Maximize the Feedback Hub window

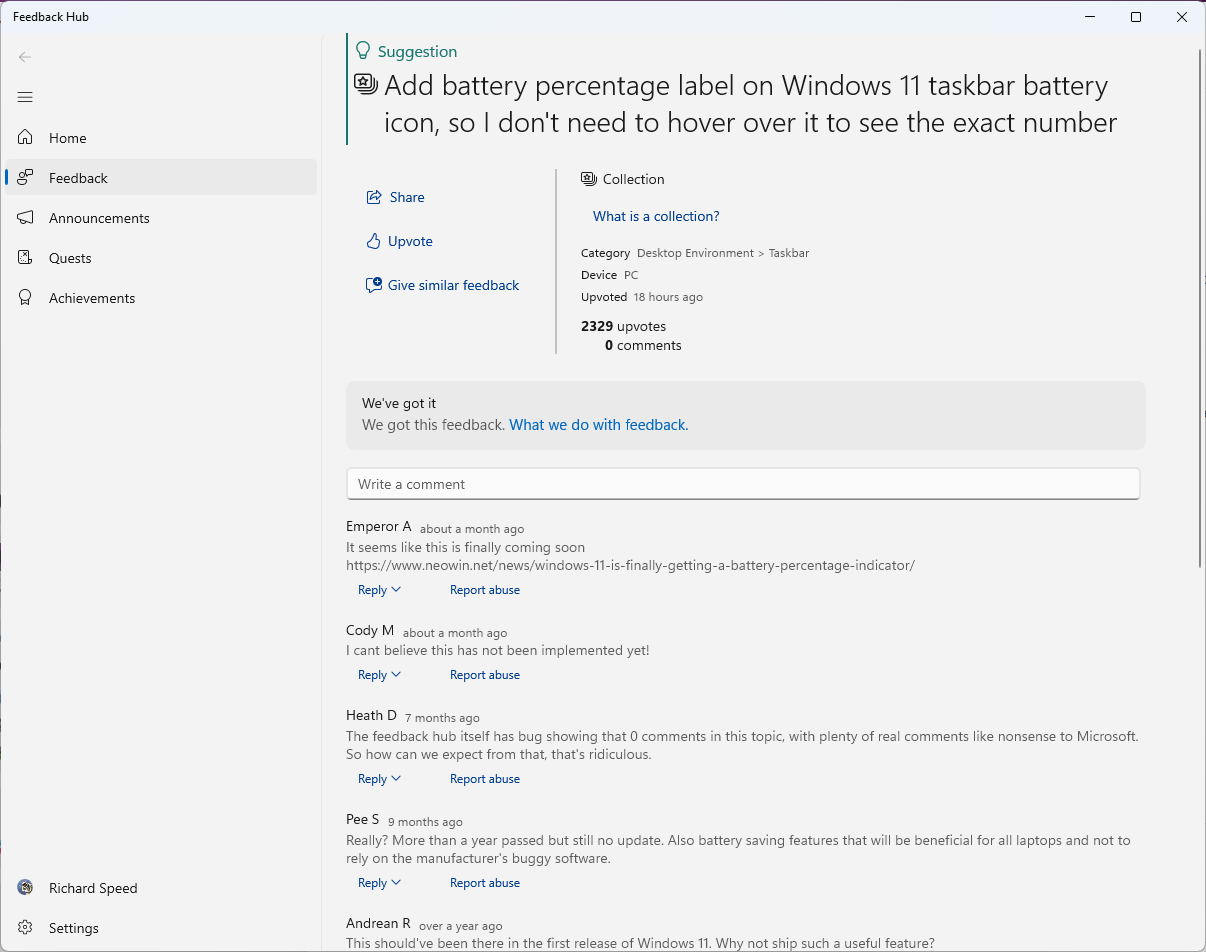[1136, 17]
